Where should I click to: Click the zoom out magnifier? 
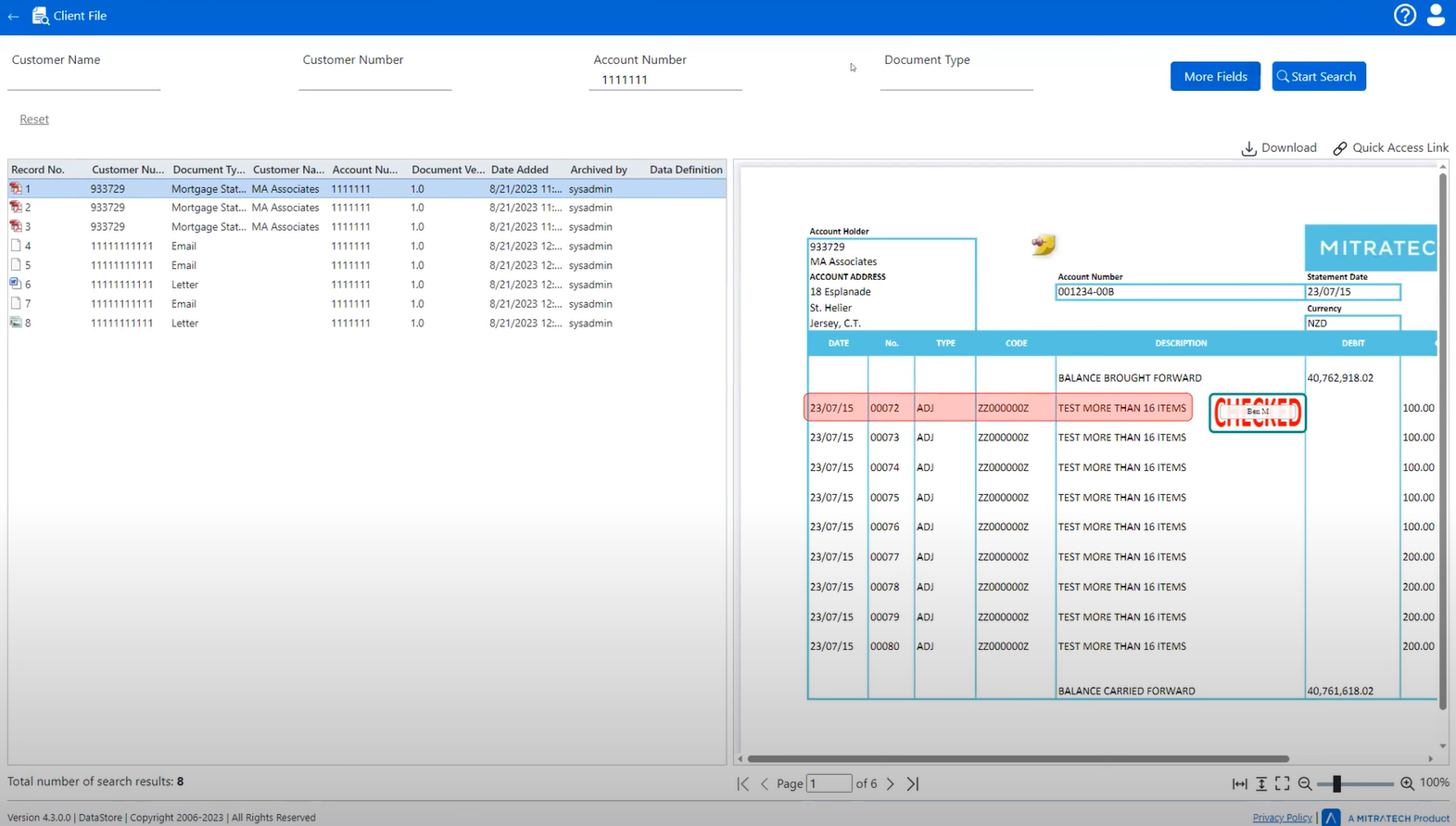point(1305,783)
